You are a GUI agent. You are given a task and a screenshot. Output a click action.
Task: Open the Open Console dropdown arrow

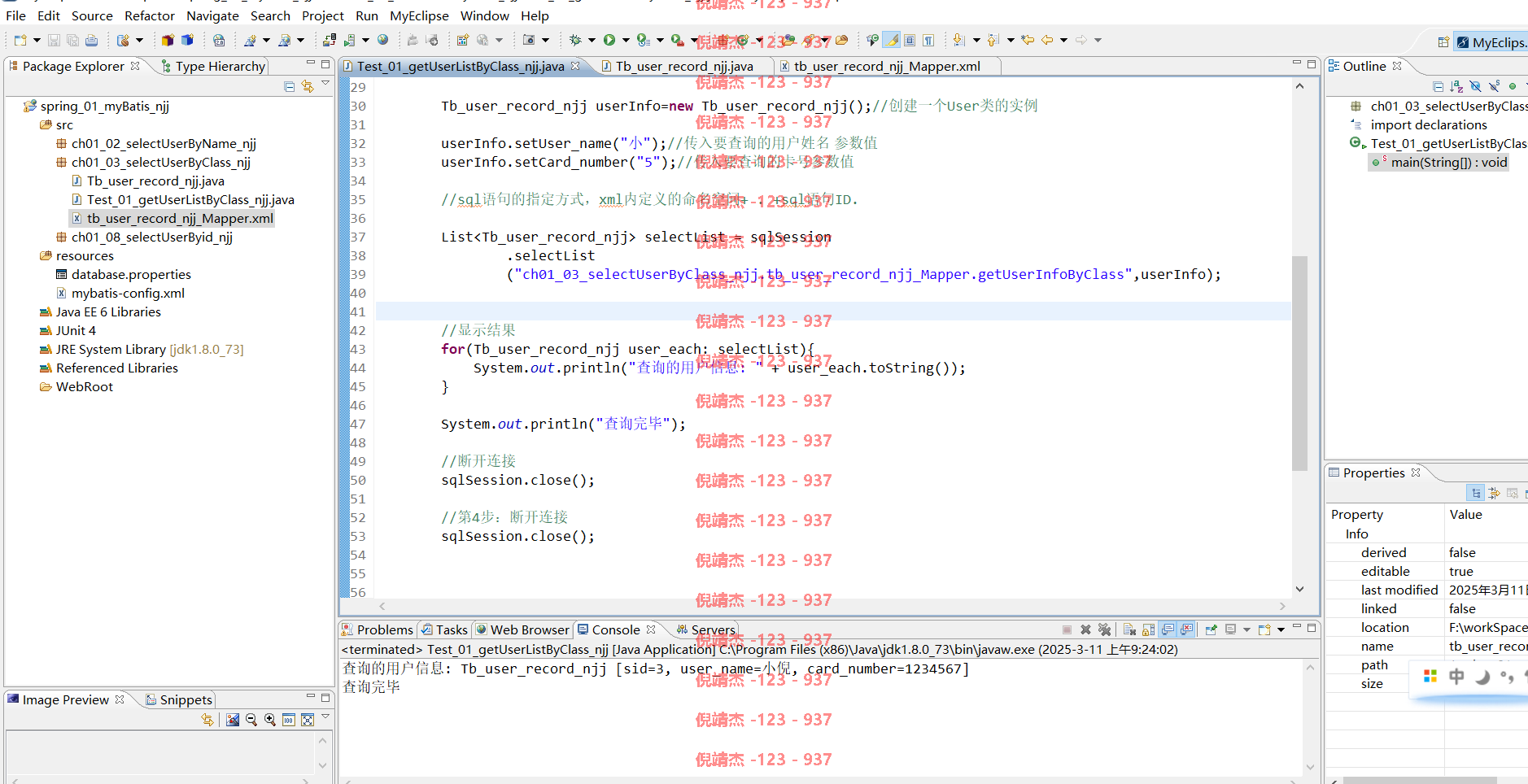click(x=1281, y=629)
